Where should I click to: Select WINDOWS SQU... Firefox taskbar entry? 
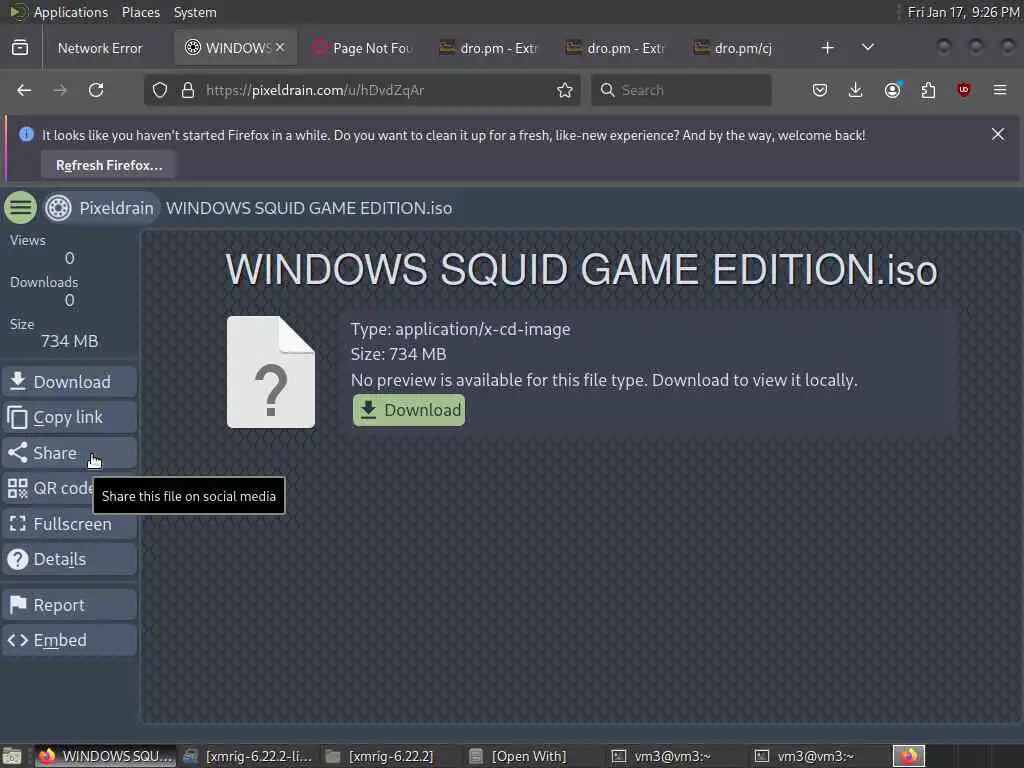pos(104,756)
